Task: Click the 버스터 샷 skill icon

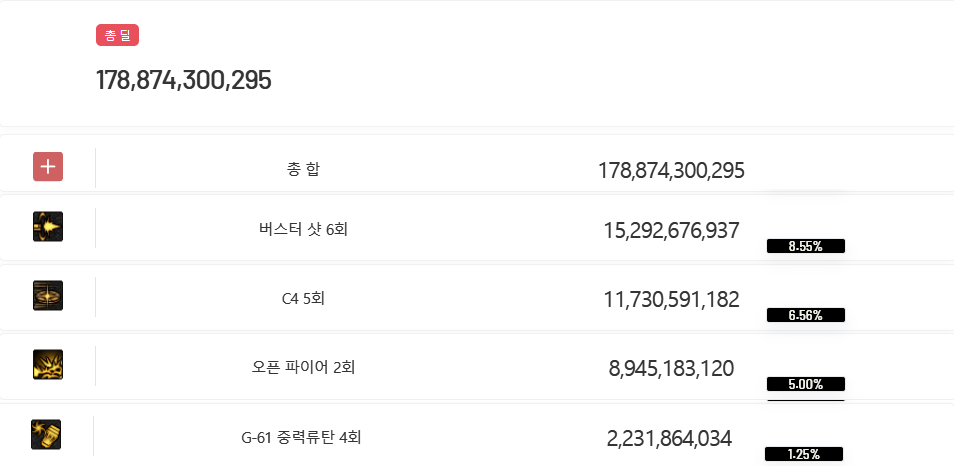Action: 48,227
